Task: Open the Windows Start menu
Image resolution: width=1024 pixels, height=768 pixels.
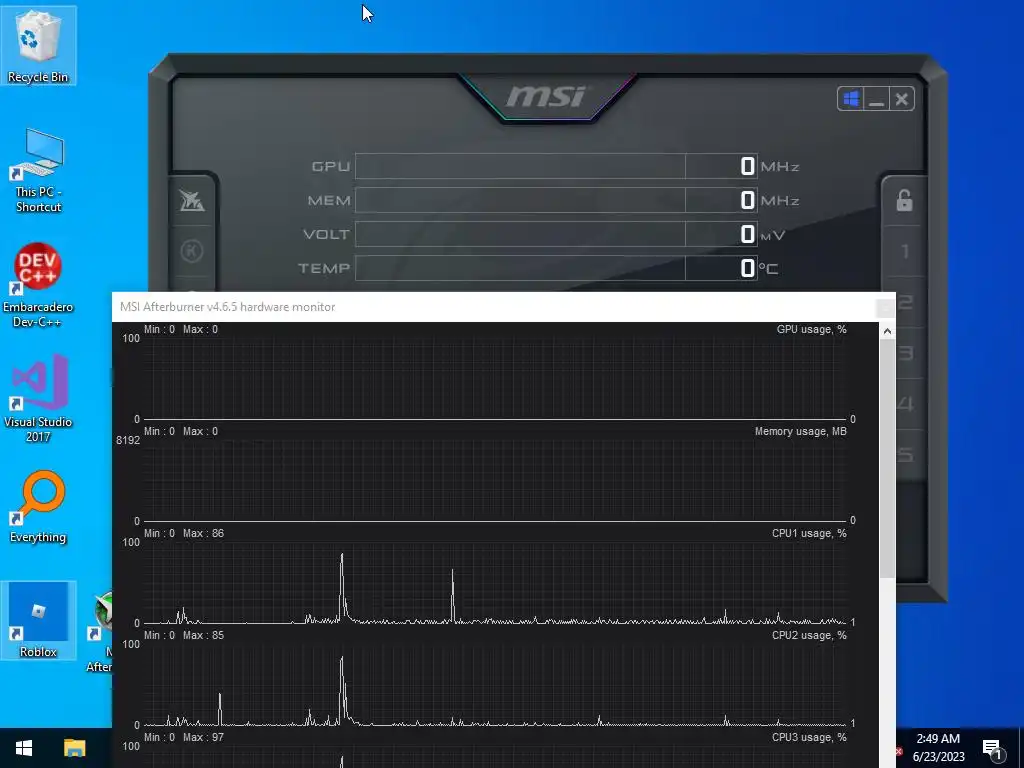Action: click(x=24, y=748)
